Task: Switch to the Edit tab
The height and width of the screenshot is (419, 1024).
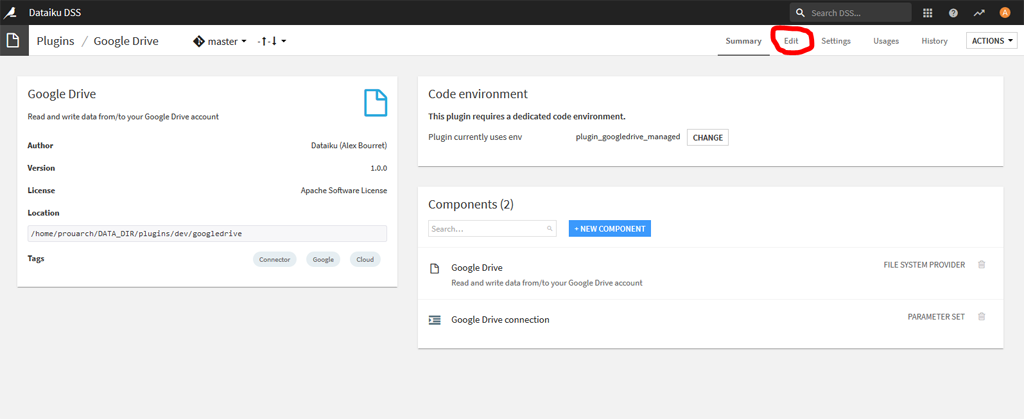Action: [791, 41]
